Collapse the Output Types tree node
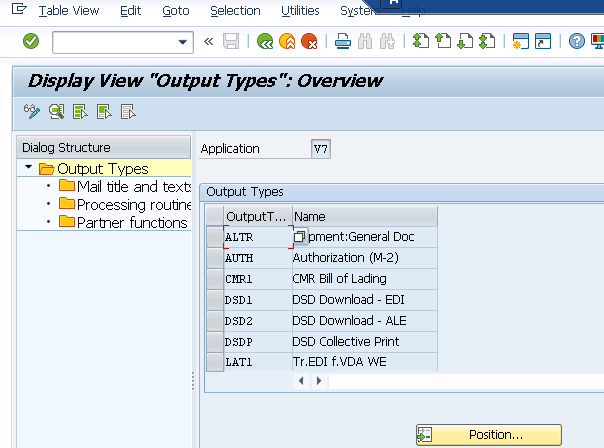604x448 pixels. point(29,168)
